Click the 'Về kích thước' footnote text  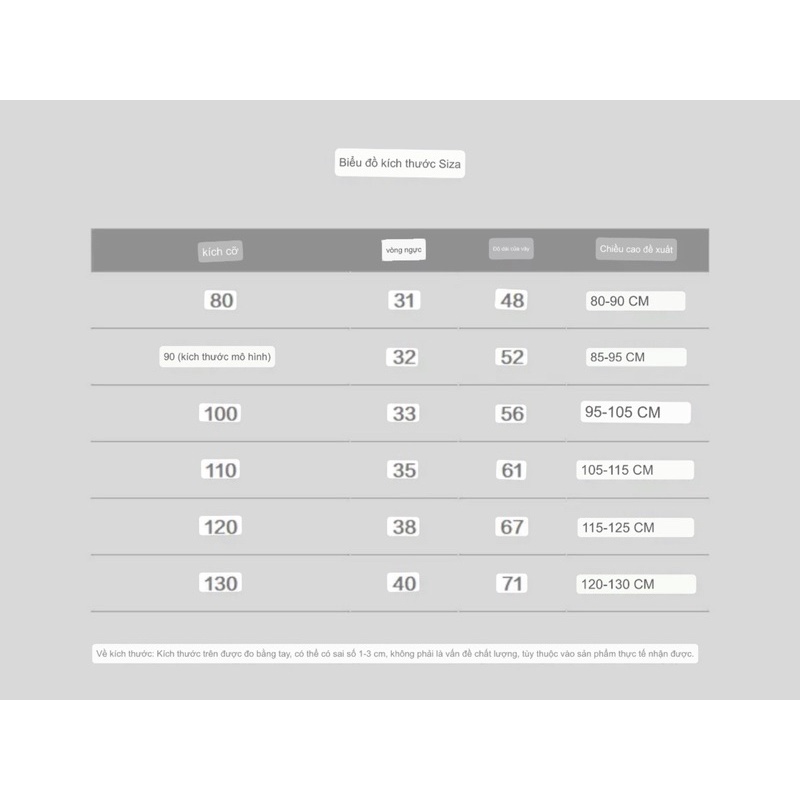tap(395, 653)
